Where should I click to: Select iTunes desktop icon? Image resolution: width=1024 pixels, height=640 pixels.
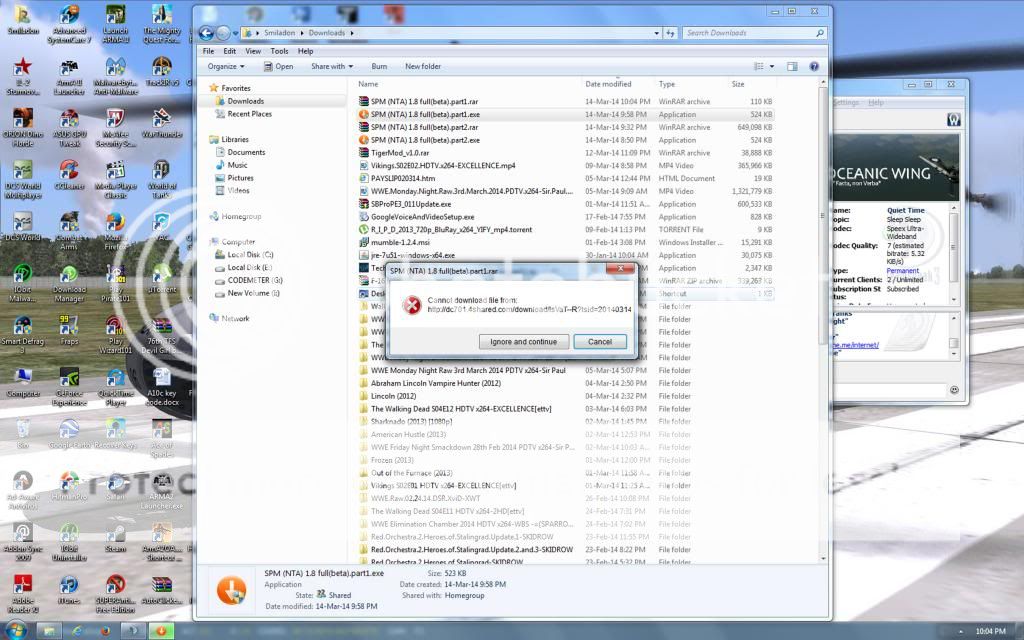click(x=69, y=588)
